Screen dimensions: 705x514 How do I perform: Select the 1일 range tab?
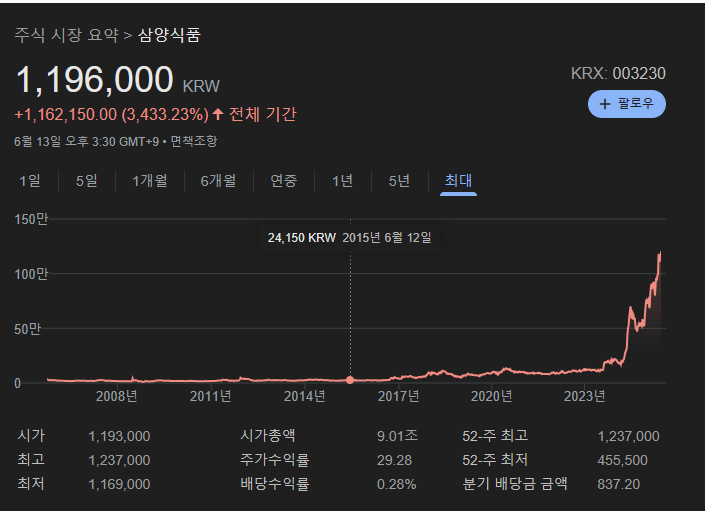point(30,181)
